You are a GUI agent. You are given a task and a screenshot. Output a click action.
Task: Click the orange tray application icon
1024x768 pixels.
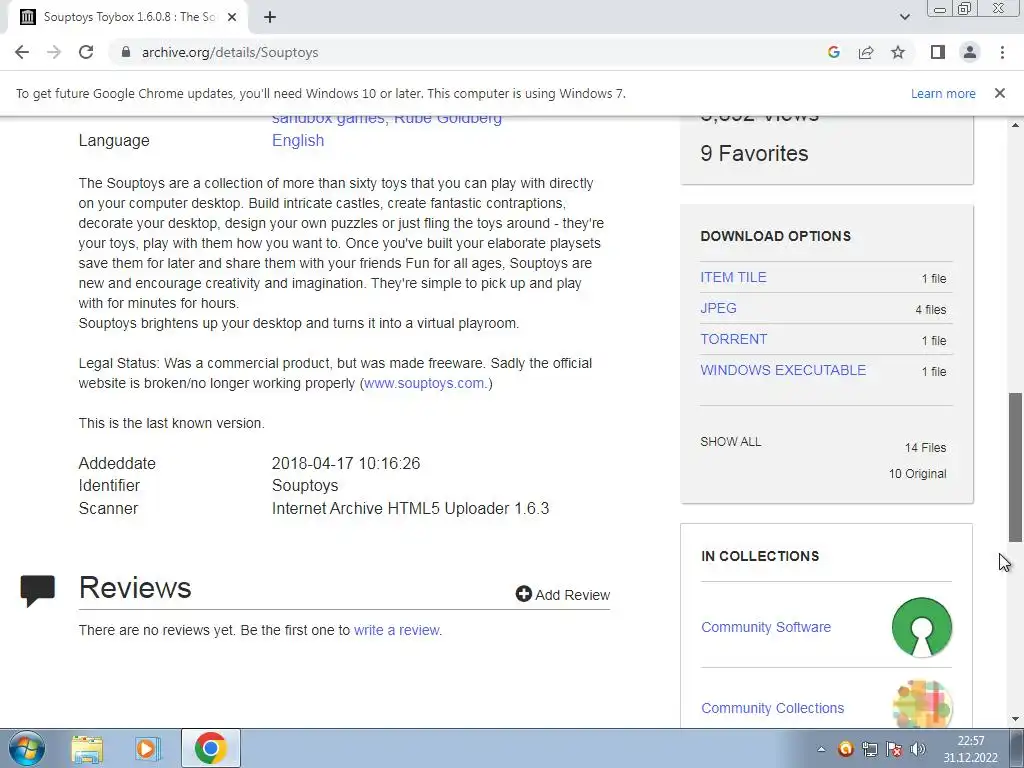(x=846, y=748)
